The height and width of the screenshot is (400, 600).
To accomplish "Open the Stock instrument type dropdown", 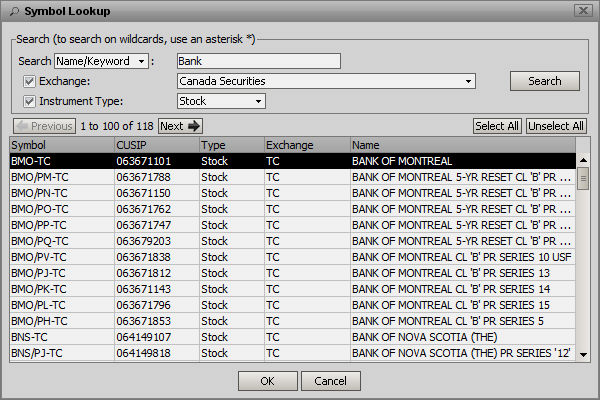I will [221, 101].
